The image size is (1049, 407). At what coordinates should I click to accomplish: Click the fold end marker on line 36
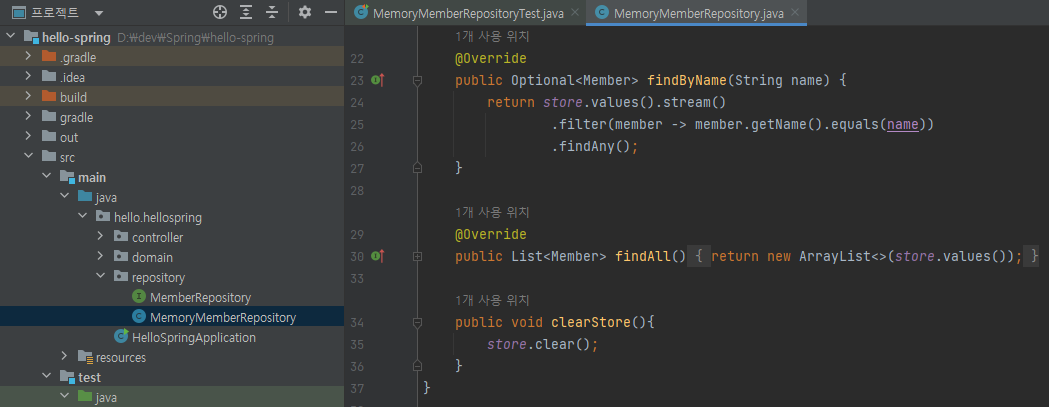coord(417,365)
